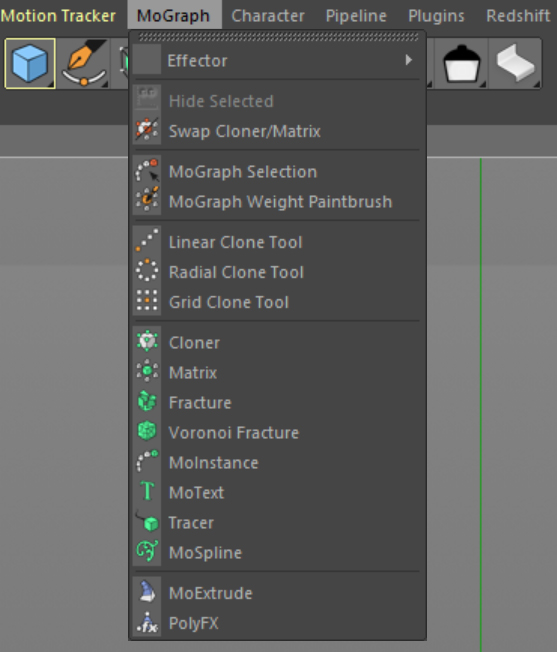
Task: Open the Redshift menu
Action: 518,16
